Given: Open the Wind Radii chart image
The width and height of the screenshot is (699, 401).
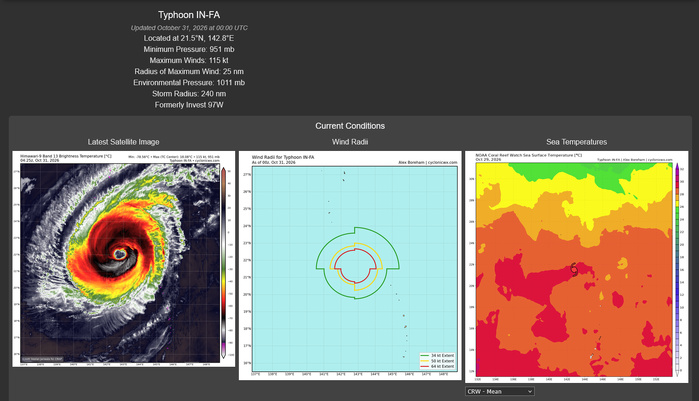Looking at the screenshot, I should click(x=350, y=266).
